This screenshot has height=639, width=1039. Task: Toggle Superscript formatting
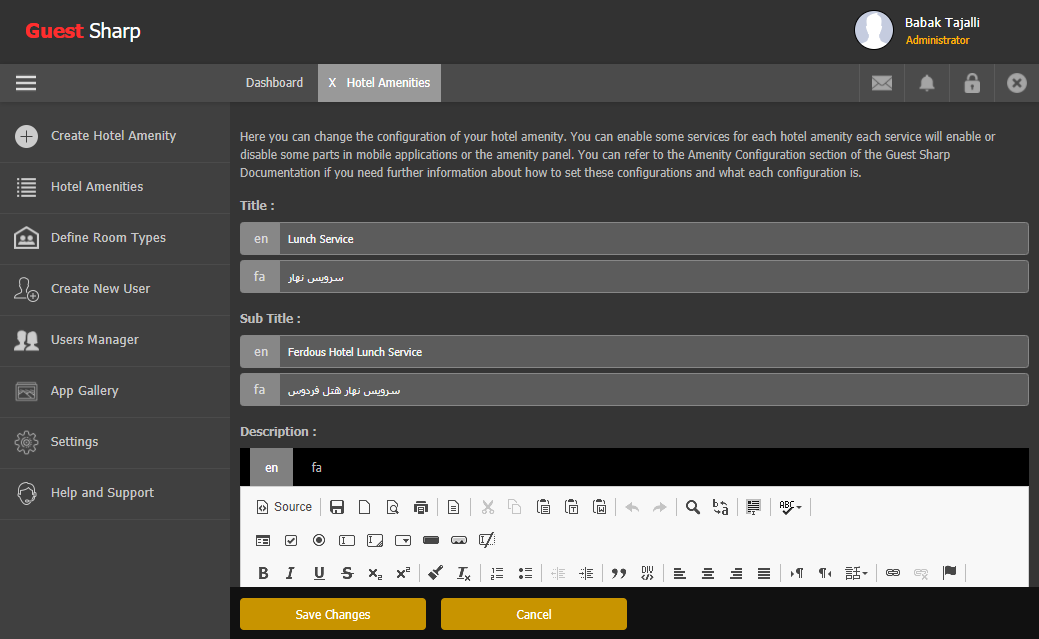(403, 573)
